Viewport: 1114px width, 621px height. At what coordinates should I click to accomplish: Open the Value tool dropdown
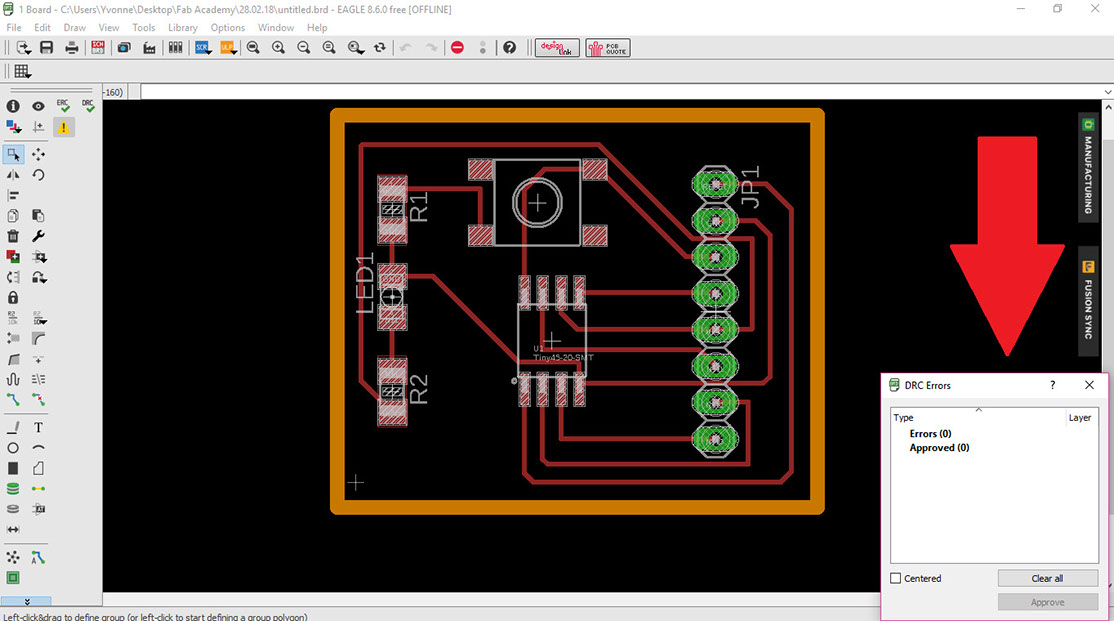(x=38, y=318)
